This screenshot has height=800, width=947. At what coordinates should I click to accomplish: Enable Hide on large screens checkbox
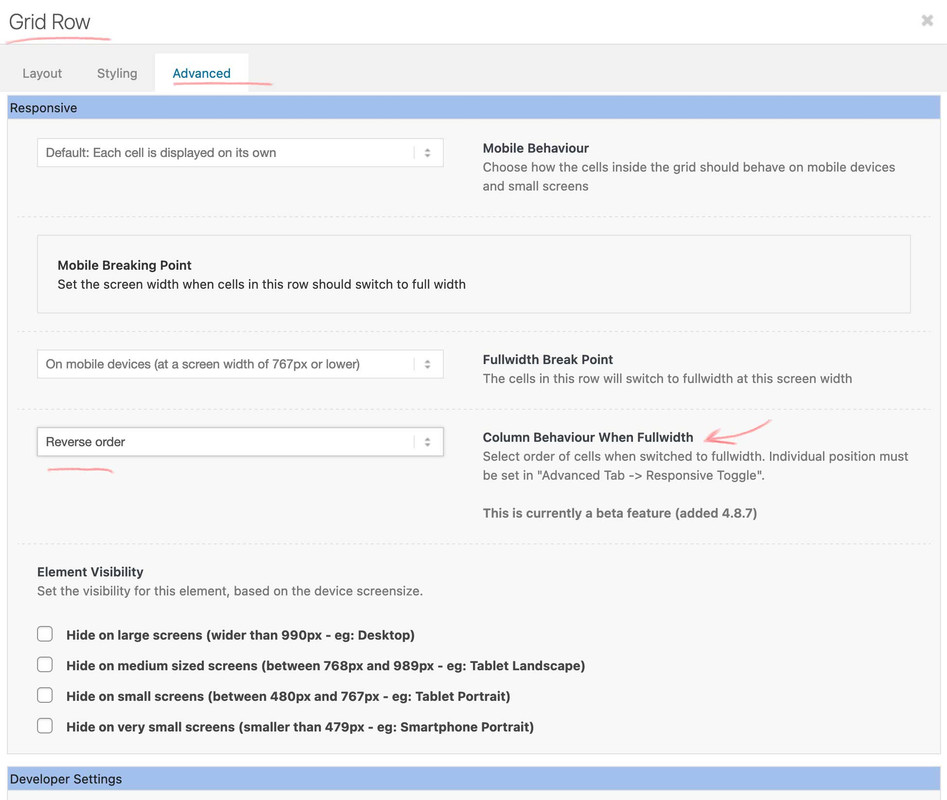click(45, 634)
